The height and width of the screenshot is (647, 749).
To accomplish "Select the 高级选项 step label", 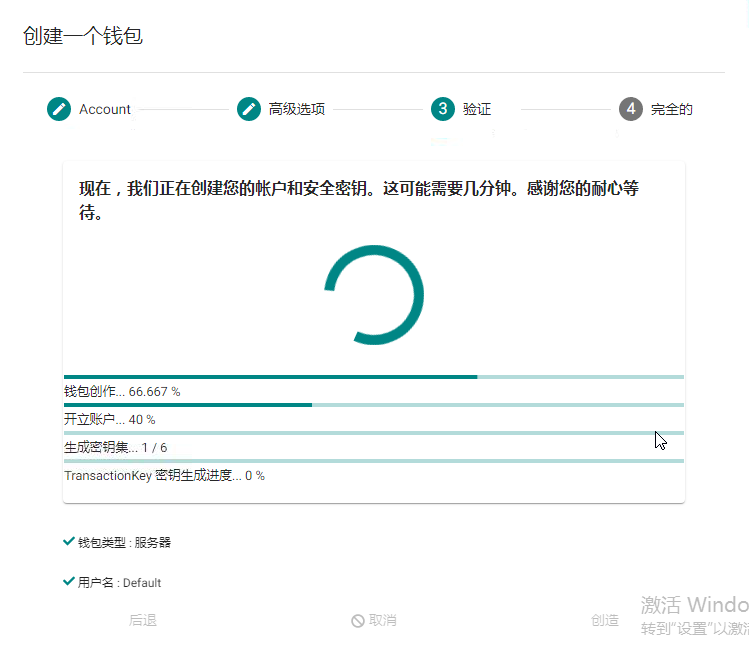I will (x=296, y=109).
